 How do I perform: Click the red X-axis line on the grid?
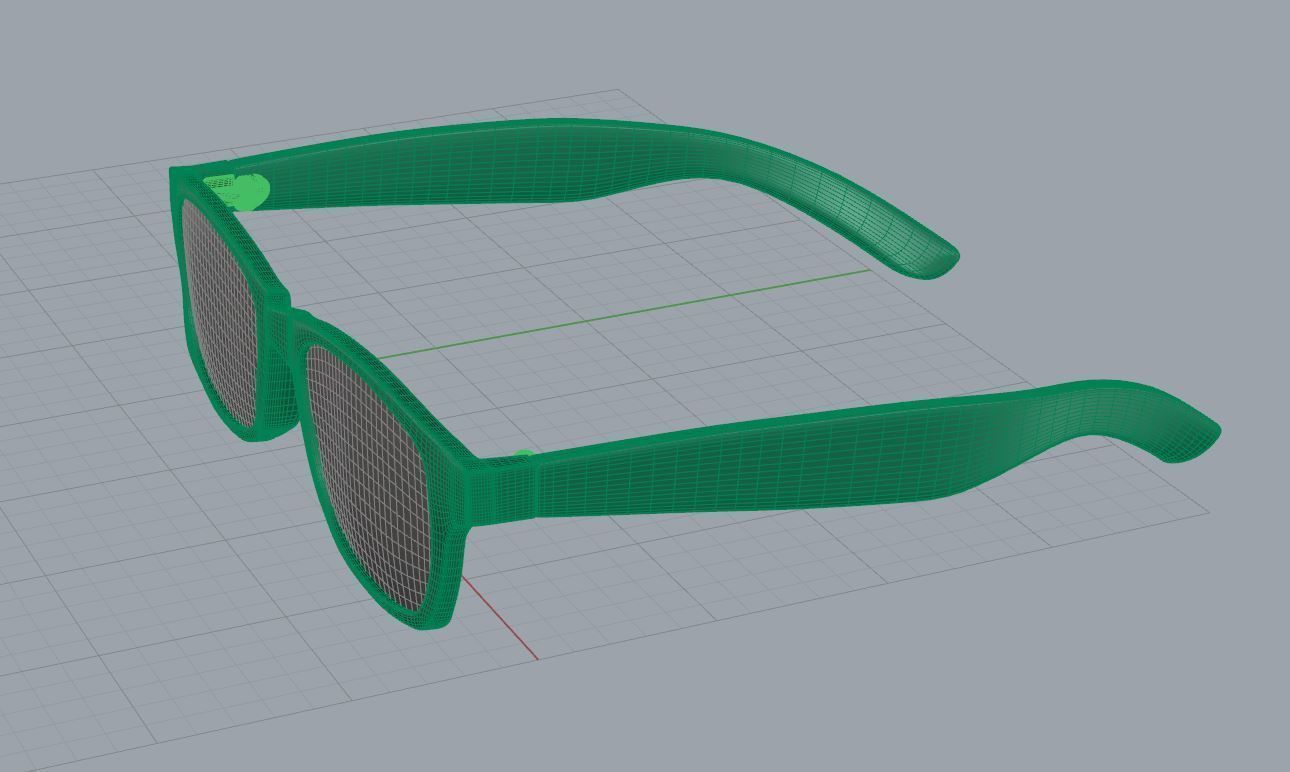500,619
